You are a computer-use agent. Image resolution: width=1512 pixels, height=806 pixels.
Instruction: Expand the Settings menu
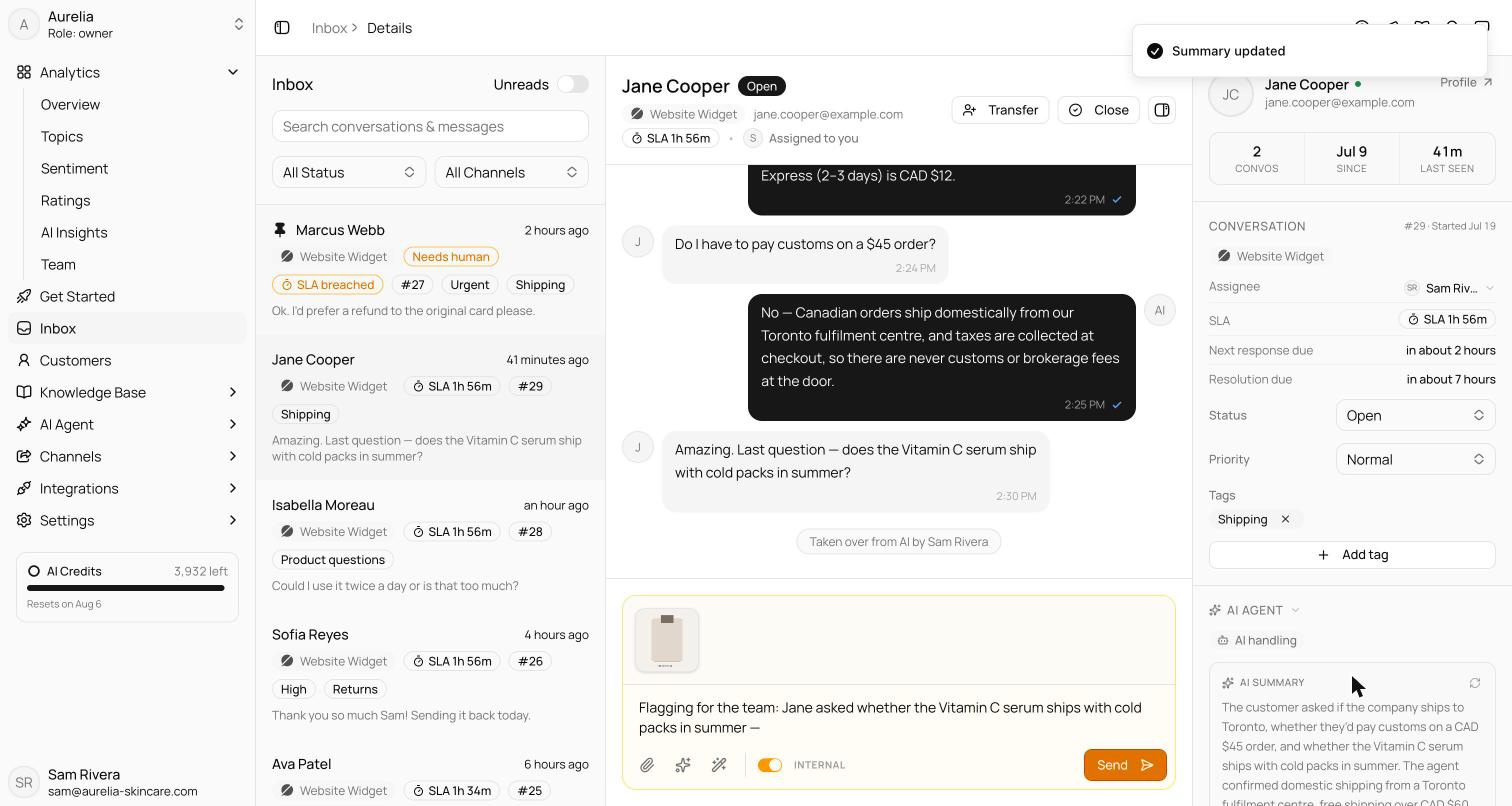[233, 520]
